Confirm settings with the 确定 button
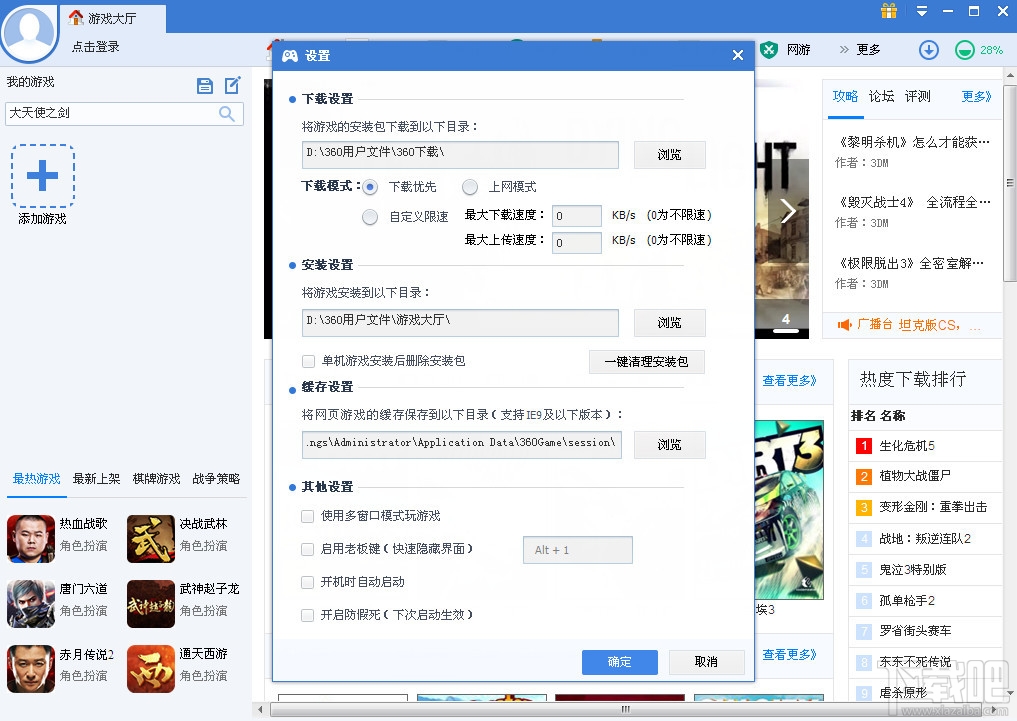 coord(619,662)
